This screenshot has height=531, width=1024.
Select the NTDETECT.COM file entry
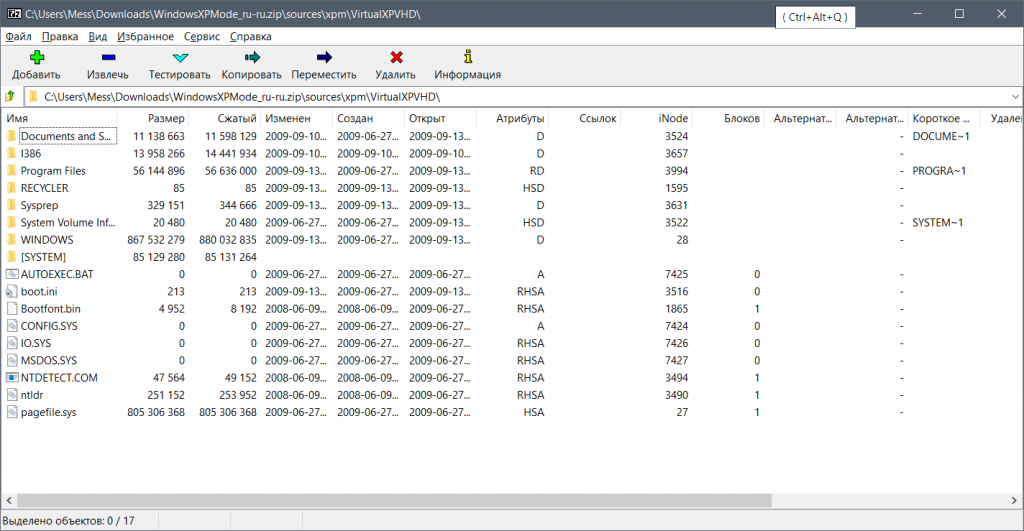pos(59,378)
